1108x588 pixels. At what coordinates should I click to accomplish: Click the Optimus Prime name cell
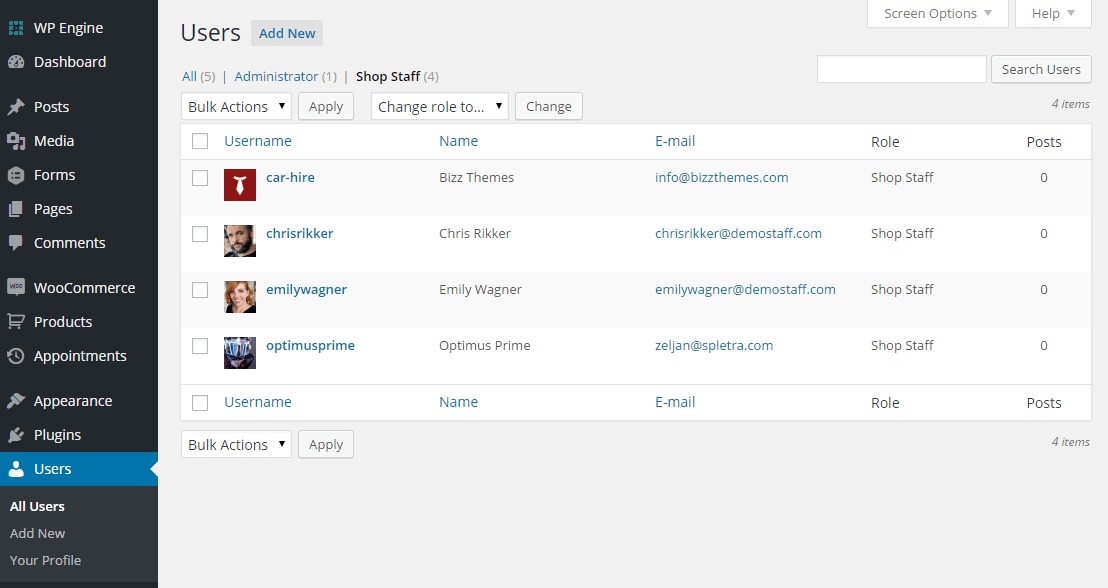(485, 346)
